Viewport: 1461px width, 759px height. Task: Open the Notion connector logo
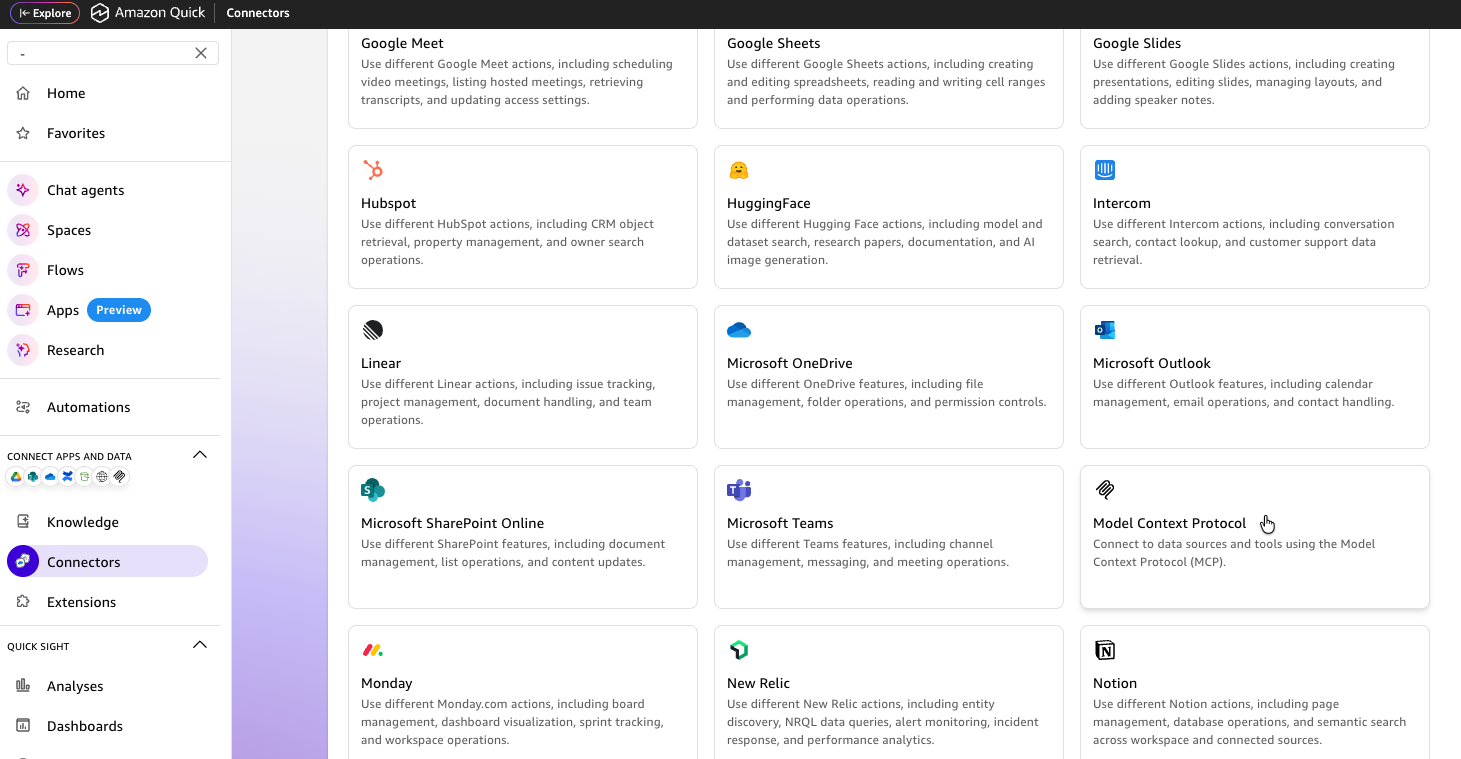[1105, 650]
